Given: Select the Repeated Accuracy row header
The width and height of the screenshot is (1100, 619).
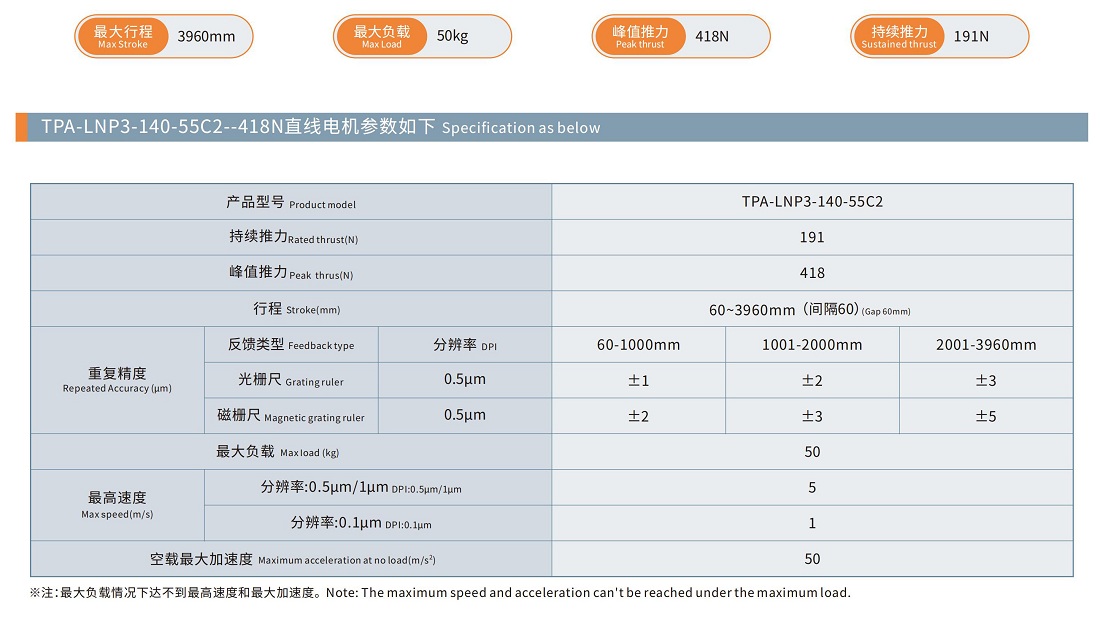Looking at the screenshot, I should click(x=117, y=380).
